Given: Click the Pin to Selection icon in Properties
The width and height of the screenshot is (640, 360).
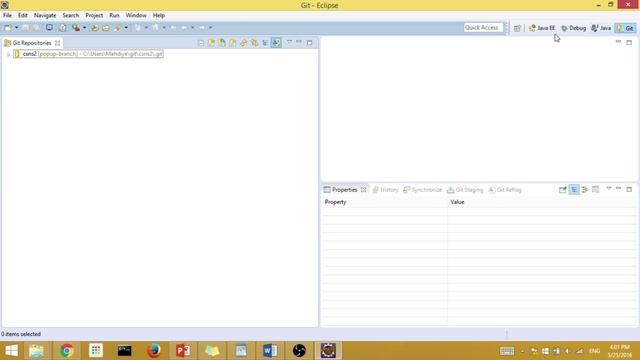Looking at the screenshot, I should point(563,189).
